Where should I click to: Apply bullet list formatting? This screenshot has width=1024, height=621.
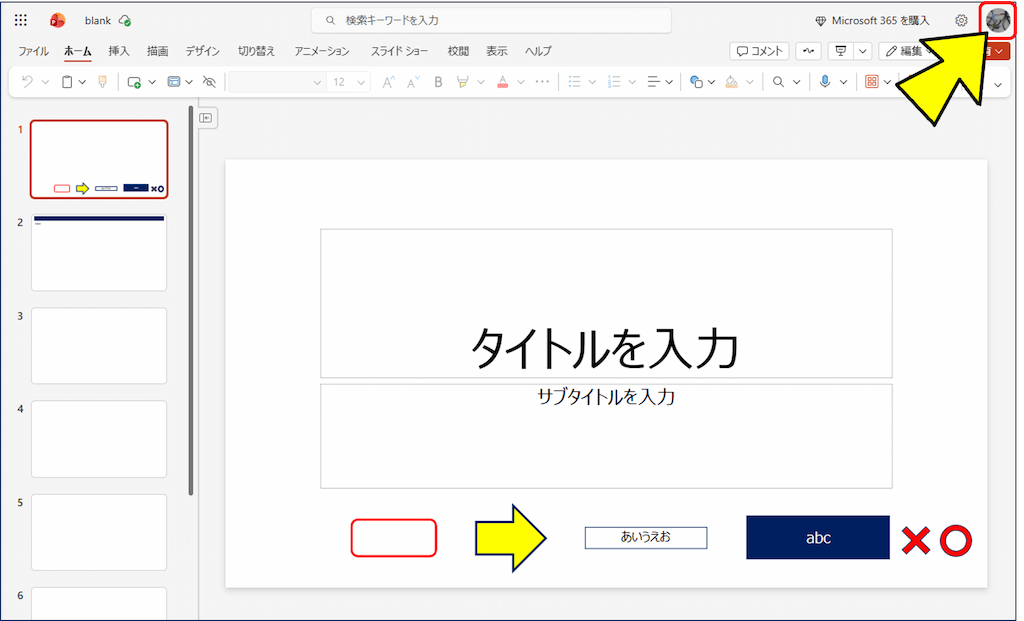click(x=577, y=82)
